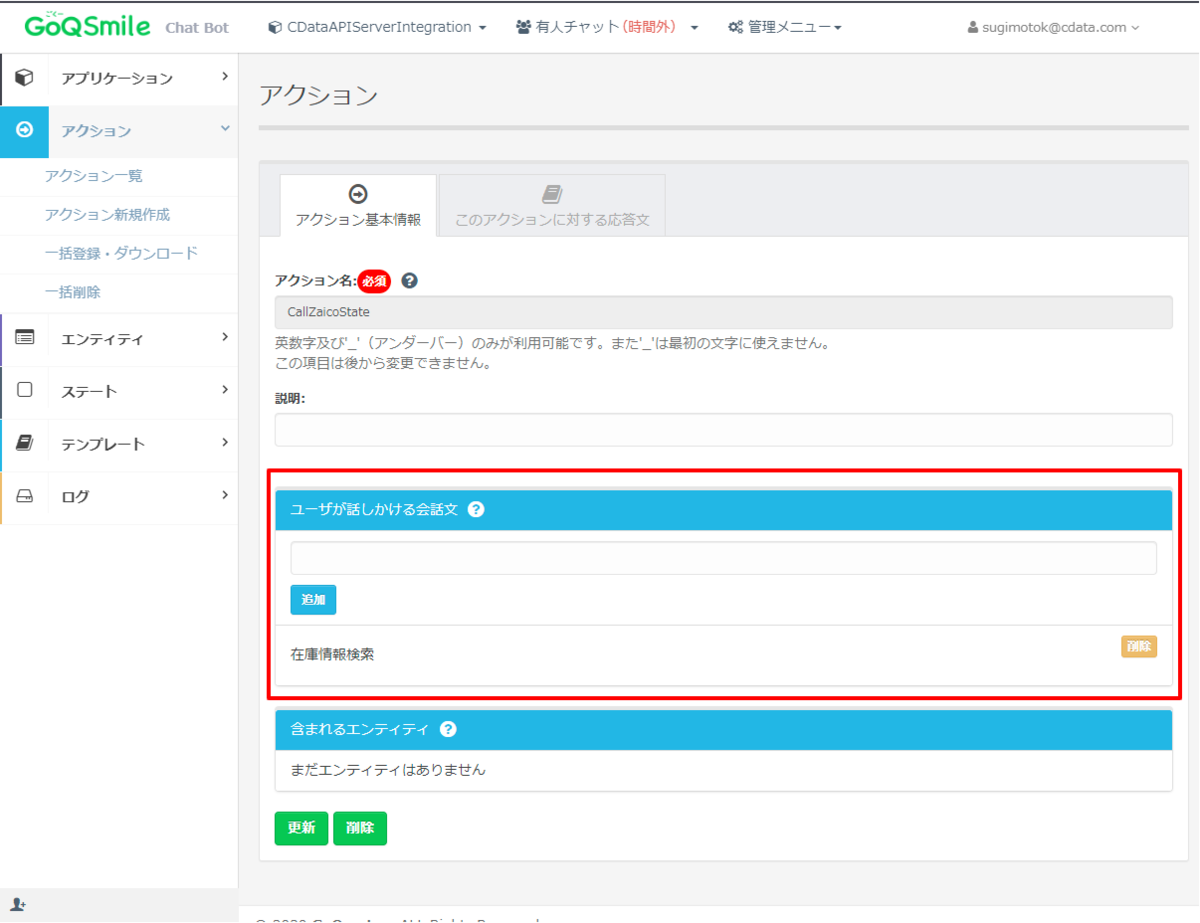The width and height of the screenshot is (1200, 923).
Task: Click the 追加 button
Action: tap(313, 600)
